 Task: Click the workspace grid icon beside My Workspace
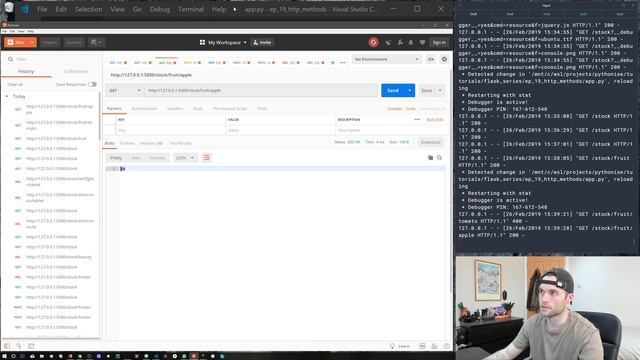click(202, 42)
